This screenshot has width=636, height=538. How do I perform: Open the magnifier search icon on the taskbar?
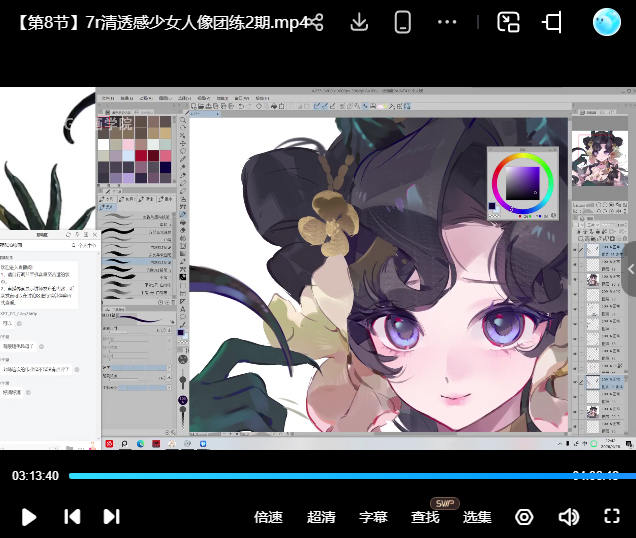(x=125, y=444)
